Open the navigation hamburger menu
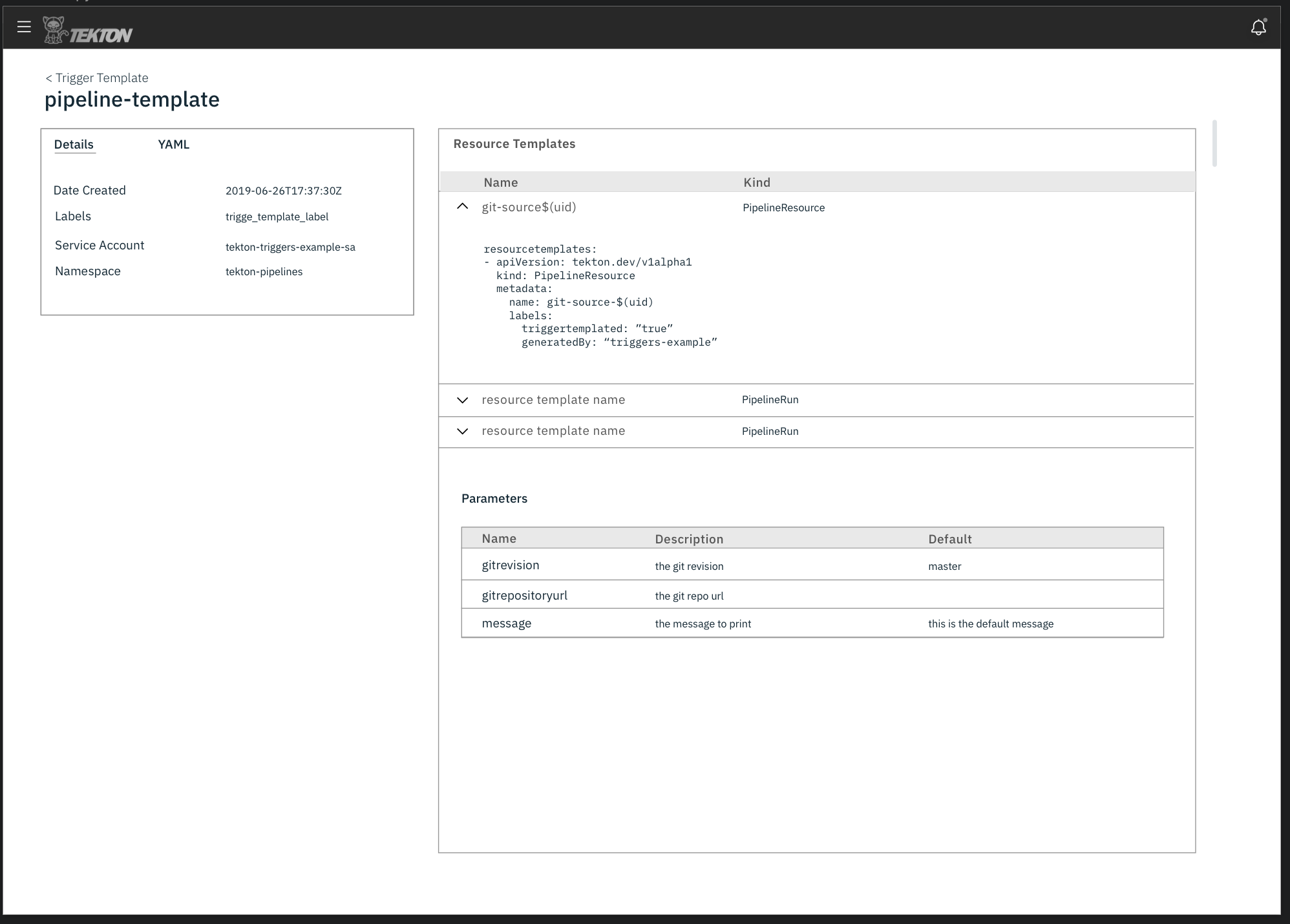Viewport: 1290px width, 924px height. coord(25,26)
